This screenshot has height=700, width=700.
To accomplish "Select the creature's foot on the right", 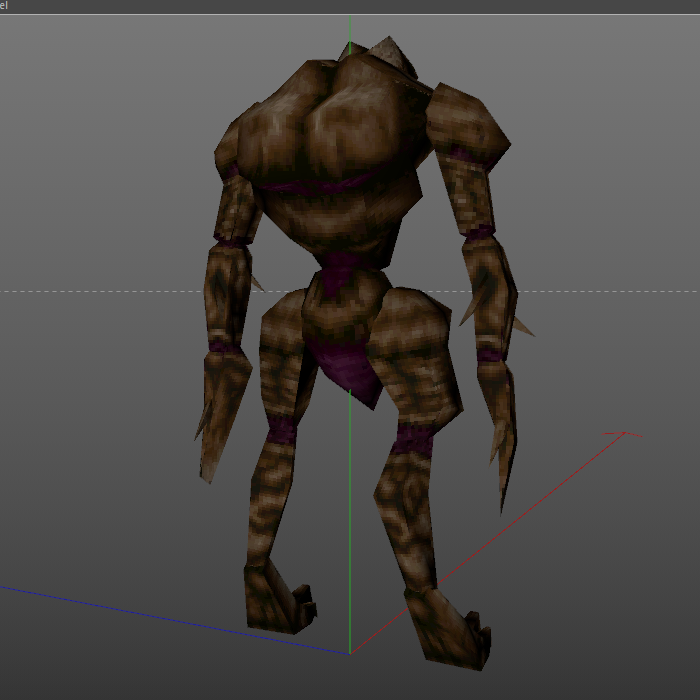I will click(x=450, y=630).
